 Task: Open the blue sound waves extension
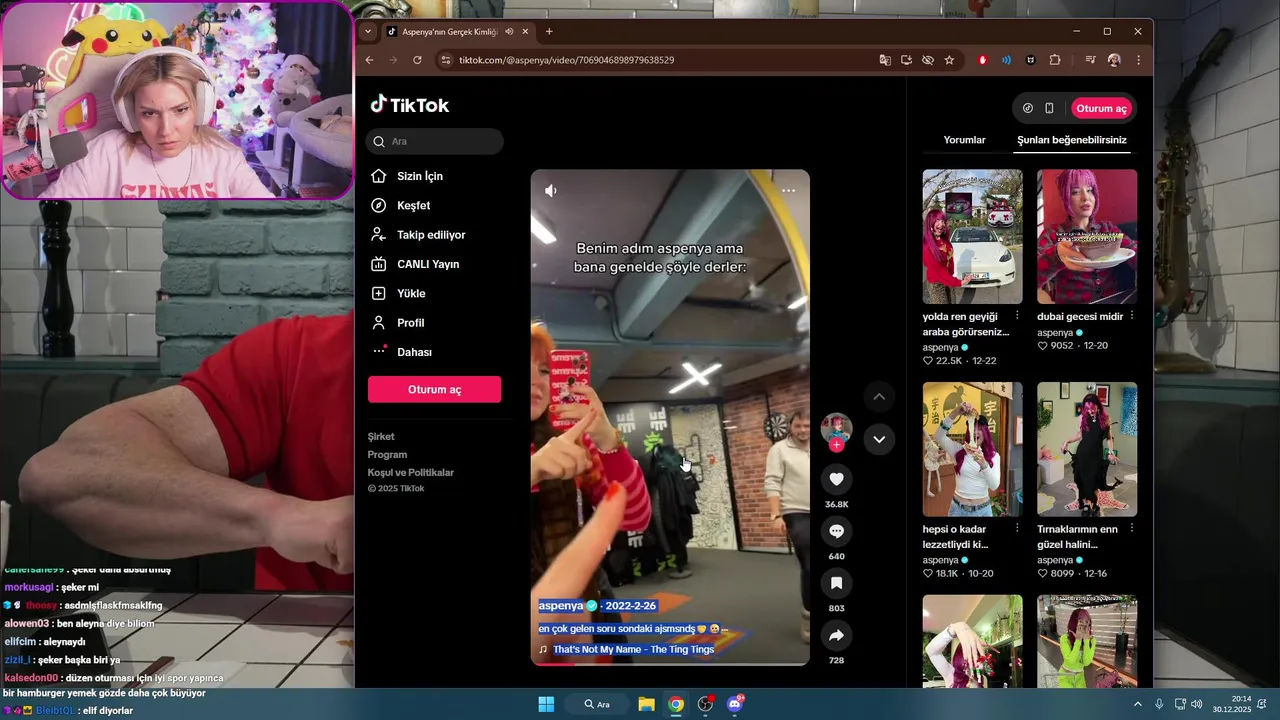(x=1007, y=60)
